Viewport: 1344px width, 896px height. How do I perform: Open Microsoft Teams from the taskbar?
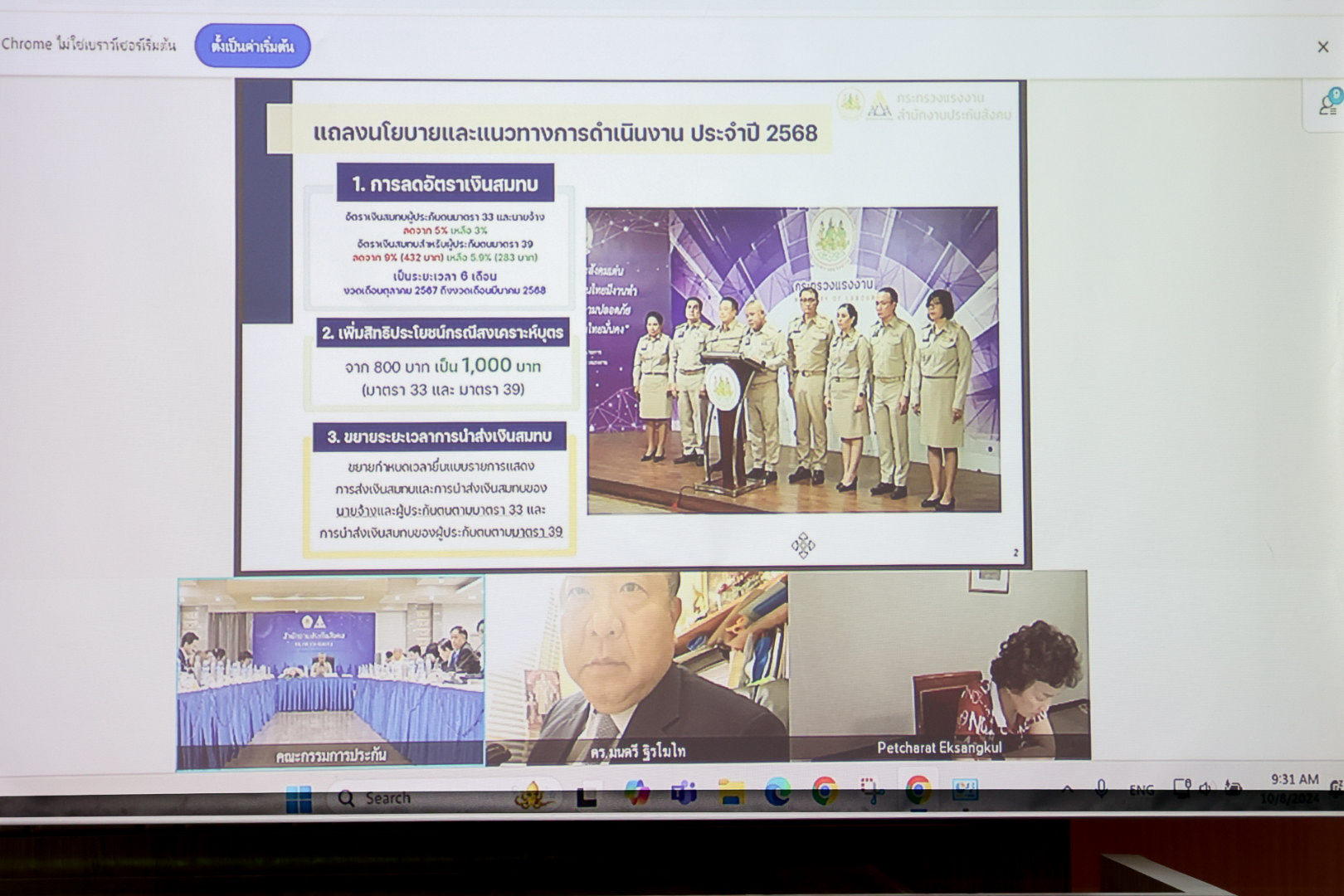[684, 794]
